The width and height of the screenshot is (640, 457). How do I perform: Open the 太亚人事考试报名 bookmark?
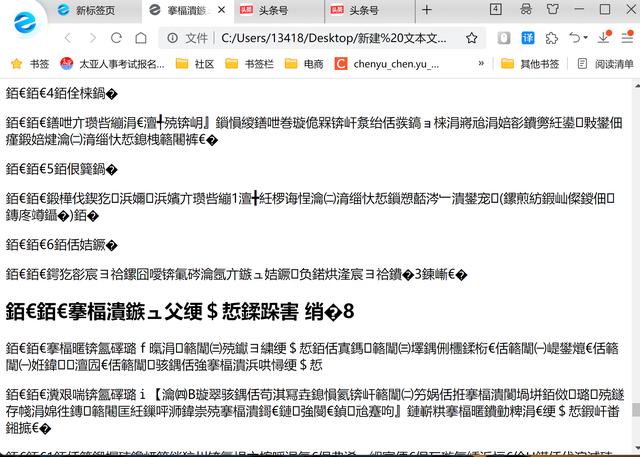point(112,64)
